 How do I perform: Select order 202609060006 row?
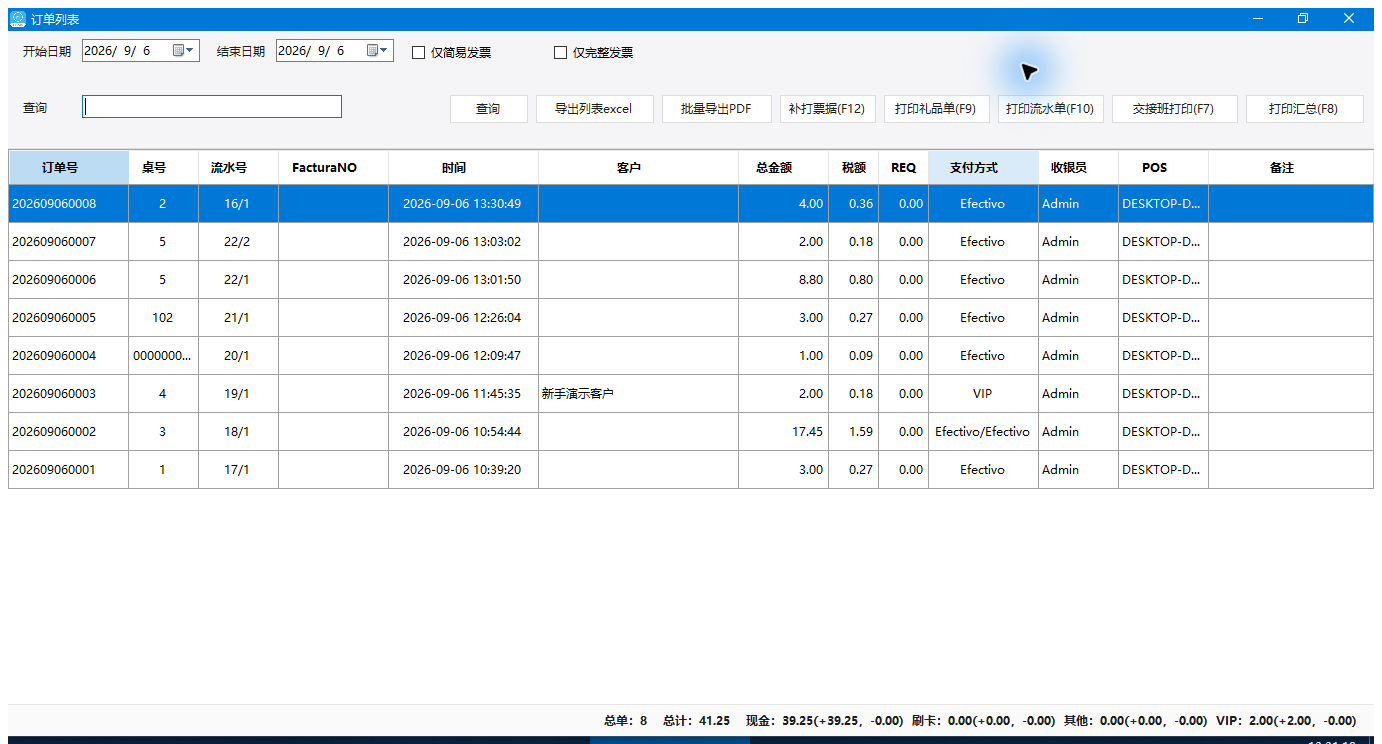point(691,279)
